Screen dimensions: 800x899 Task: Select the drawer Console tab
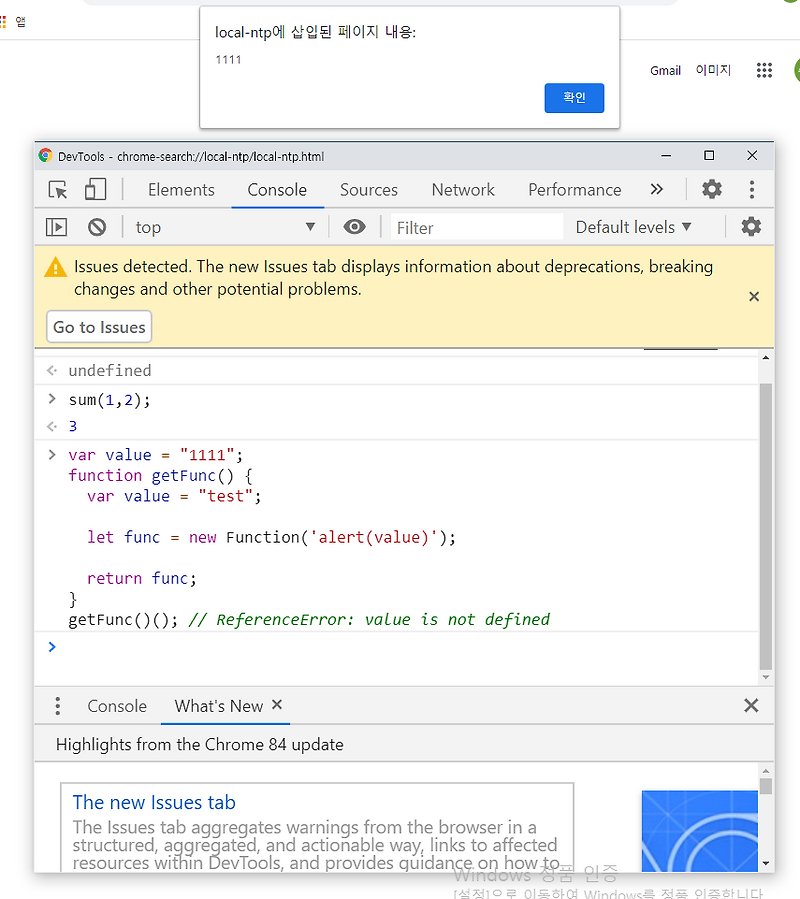117,706
